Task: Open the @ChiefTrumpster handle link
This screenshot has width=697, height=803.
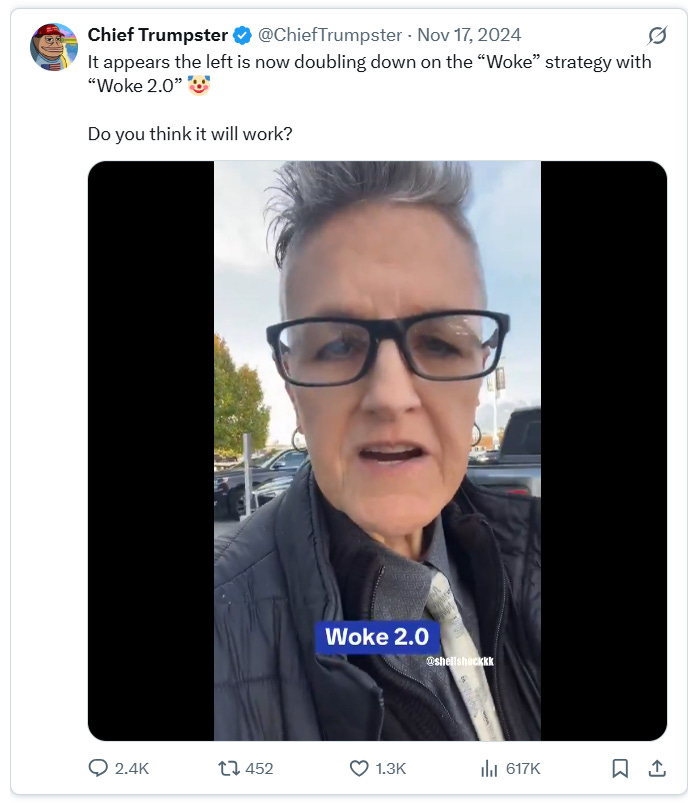Action: pos(330,35)
